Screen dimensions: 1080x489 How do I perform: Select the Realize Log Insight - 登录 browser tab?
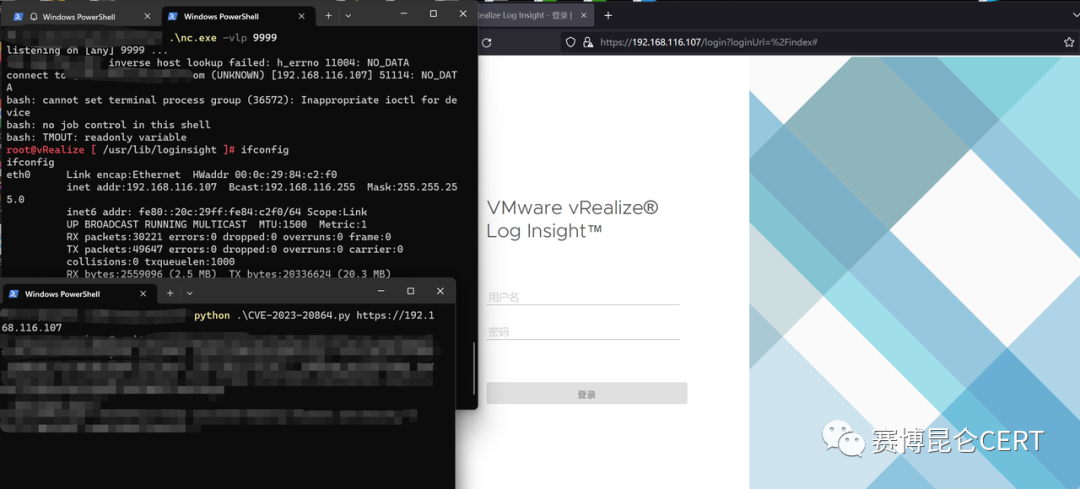pyautogui.click(x=536, y=15)
